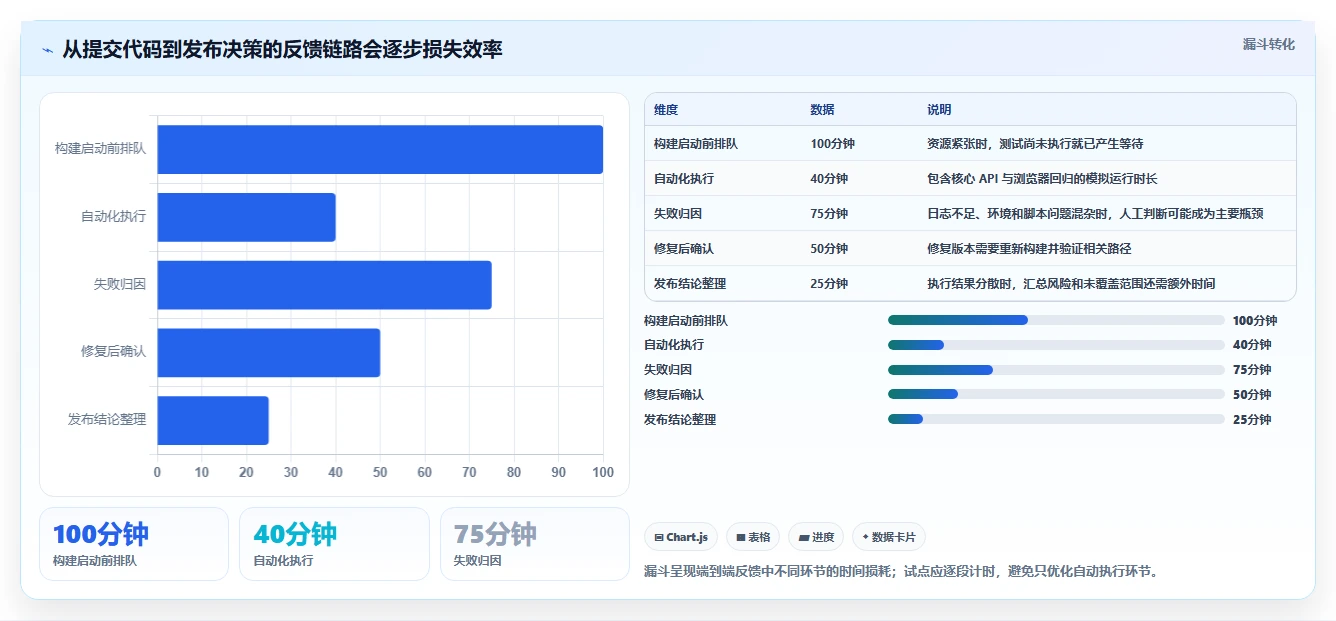Click the 漏斗转化 label in header

[1269, 44]
